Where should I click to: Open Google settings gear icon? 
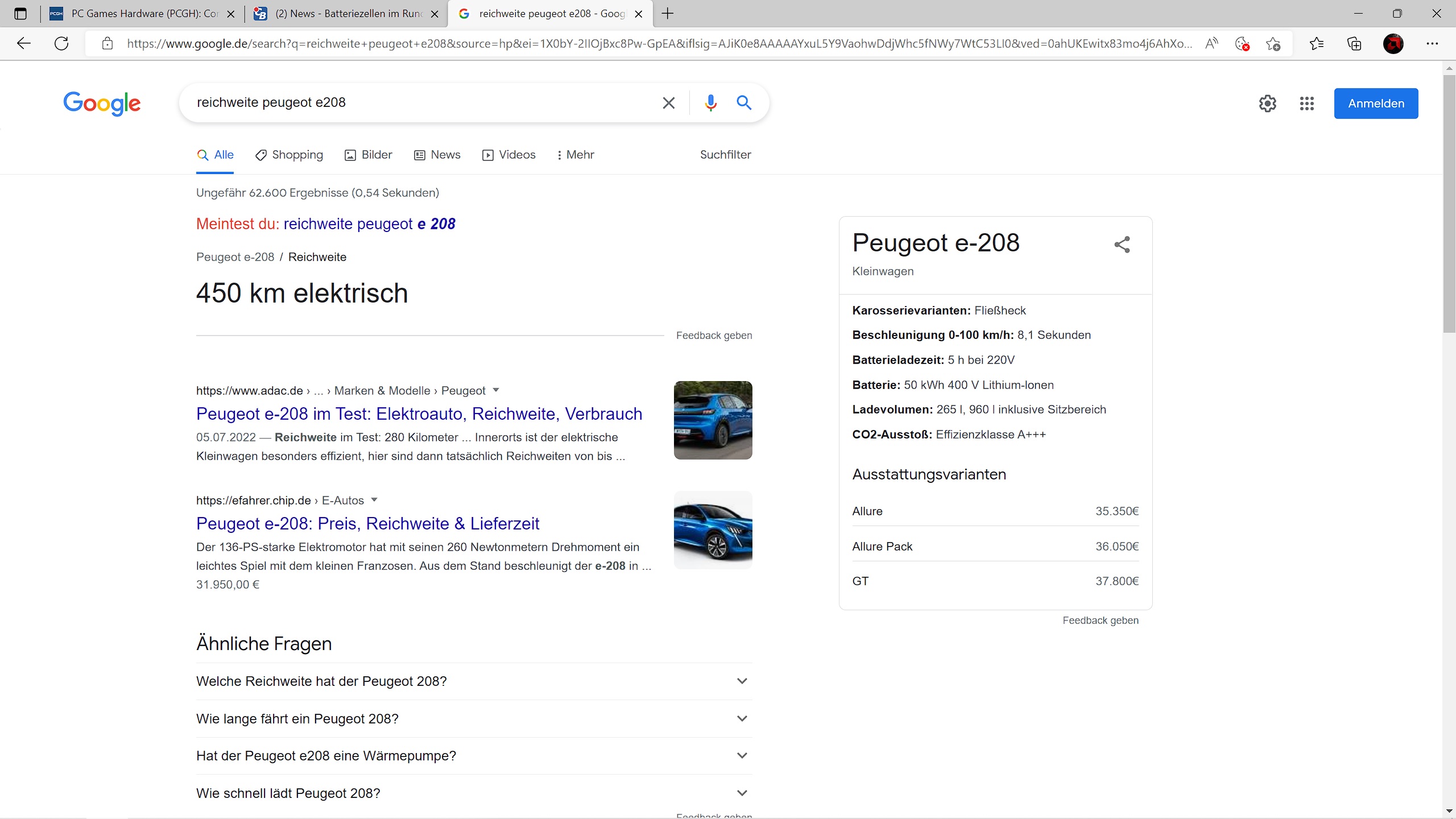click(1267, 104)
